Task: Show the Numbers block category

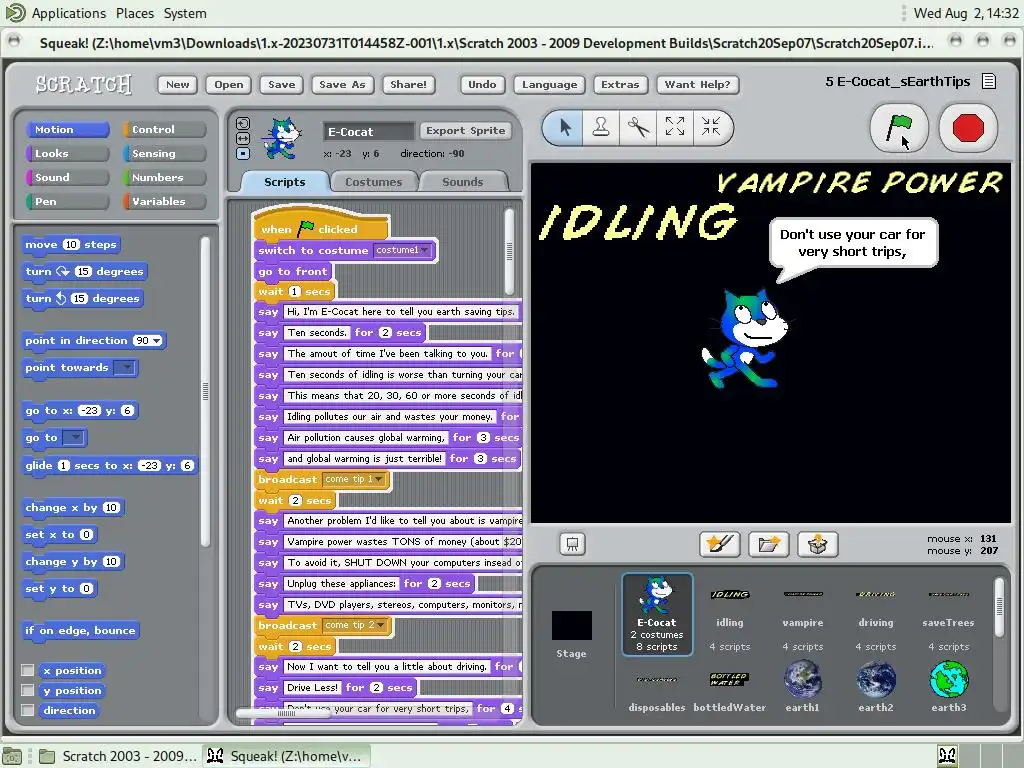Action: pos(164,177)
